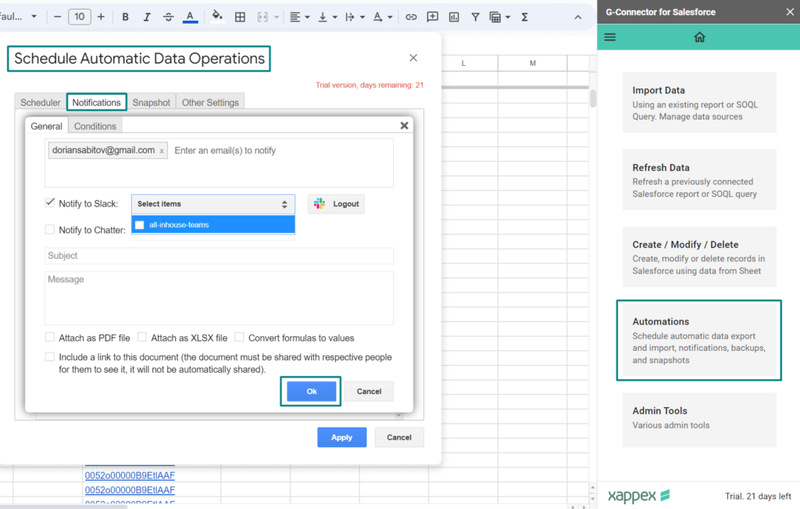Select column M header
The width and height of the screenshot is (800, 509).
point(533,63)
